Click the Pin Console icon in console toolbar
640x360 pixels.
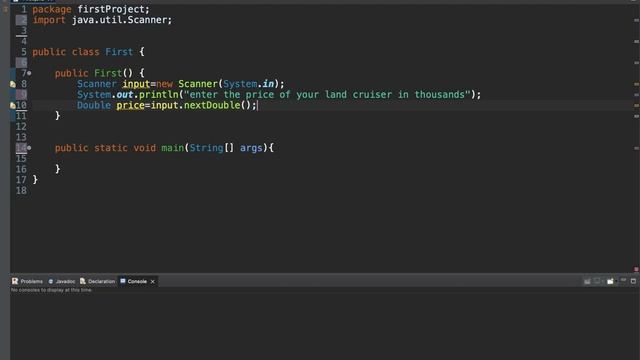pos(587,281)
